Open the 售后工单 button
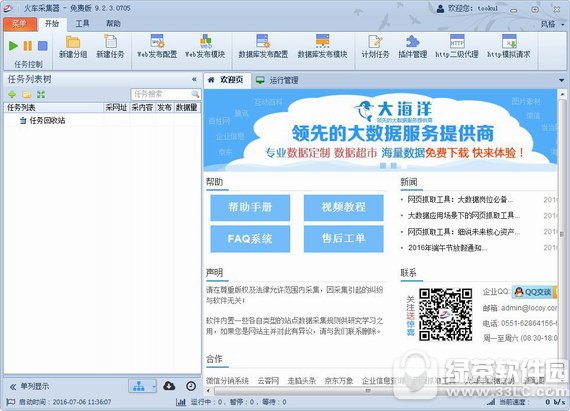The height and width of the screenshot is (411, 570). (344, 239)
